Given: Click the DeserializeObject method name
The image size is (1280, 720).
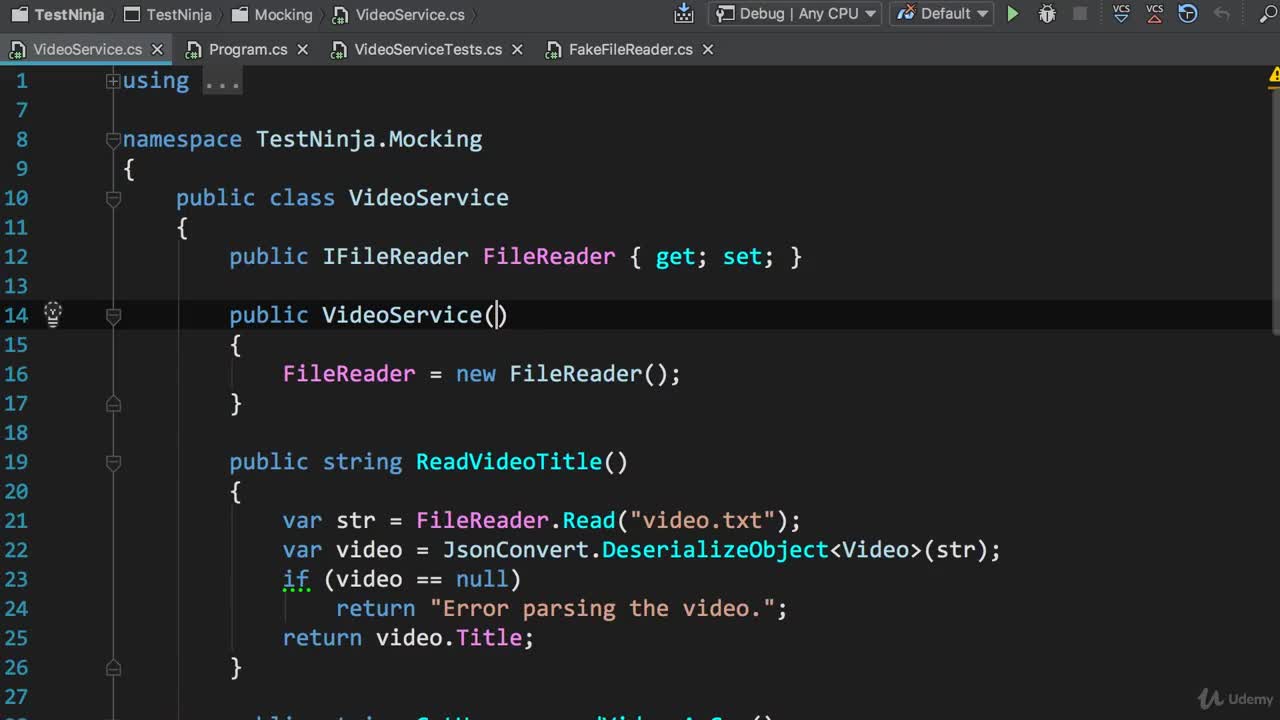Looking at the screenshot, I should (715, 550).
